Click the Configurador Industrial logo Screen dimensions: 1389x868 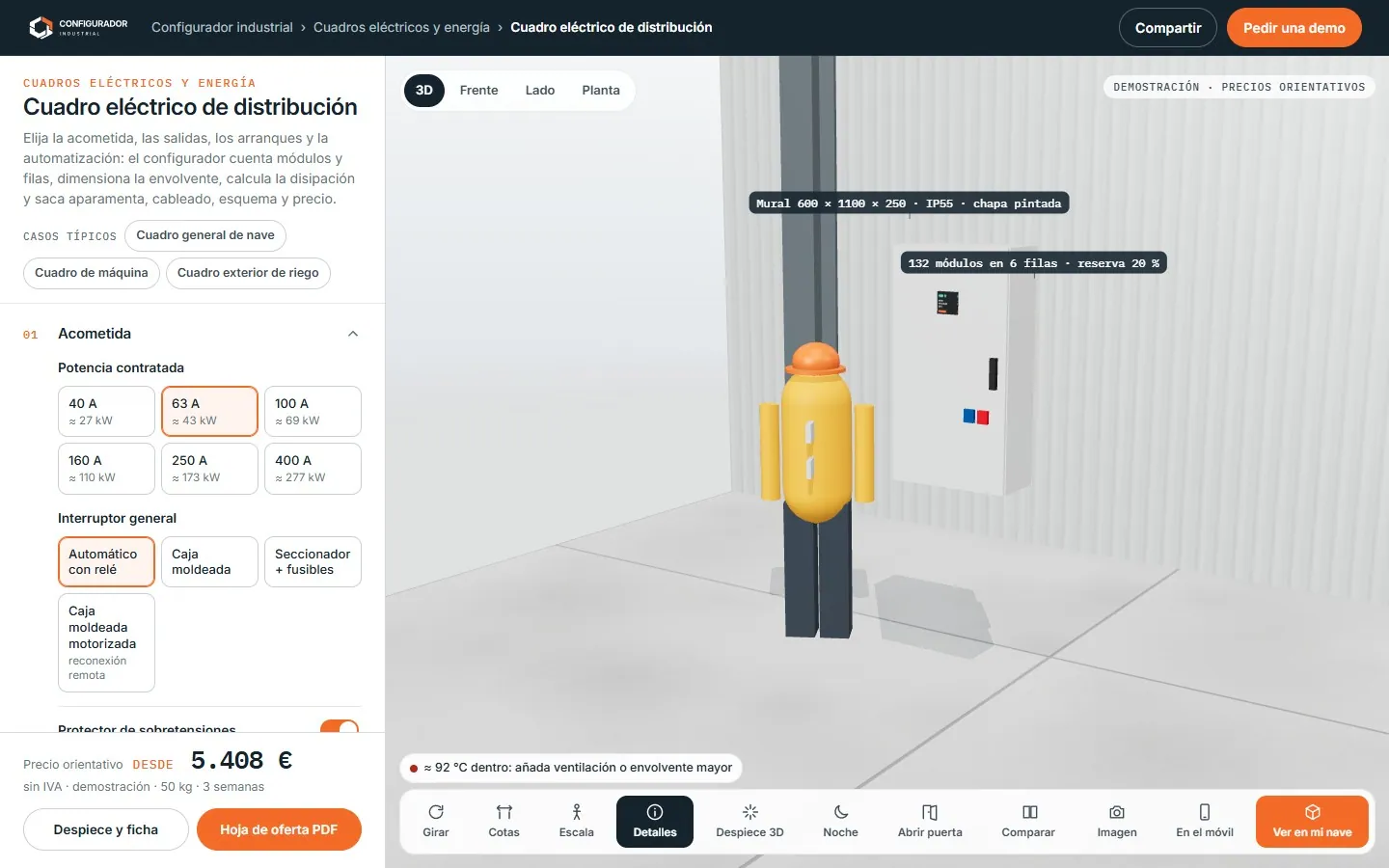[x=78, y=27]
